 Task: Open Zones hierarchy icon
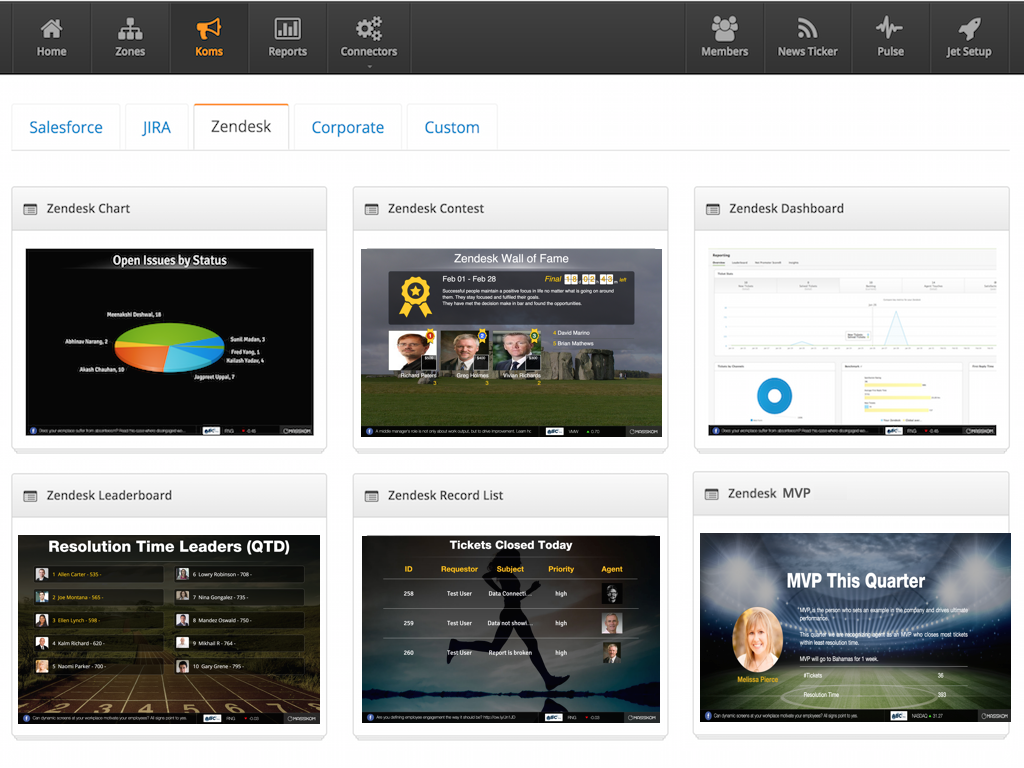(130, 29)
